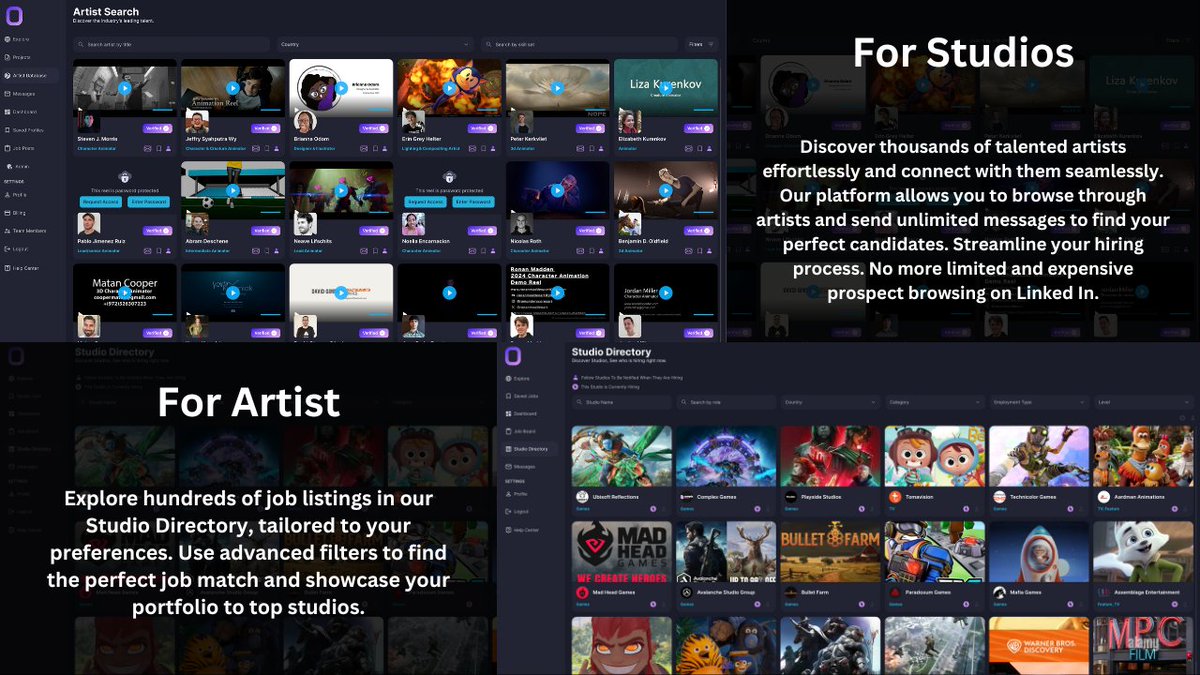Open profile icon on Steven J. Morris card
Image resolution: width=1200 pixels, height=675 pixels.
pos(169,148)
